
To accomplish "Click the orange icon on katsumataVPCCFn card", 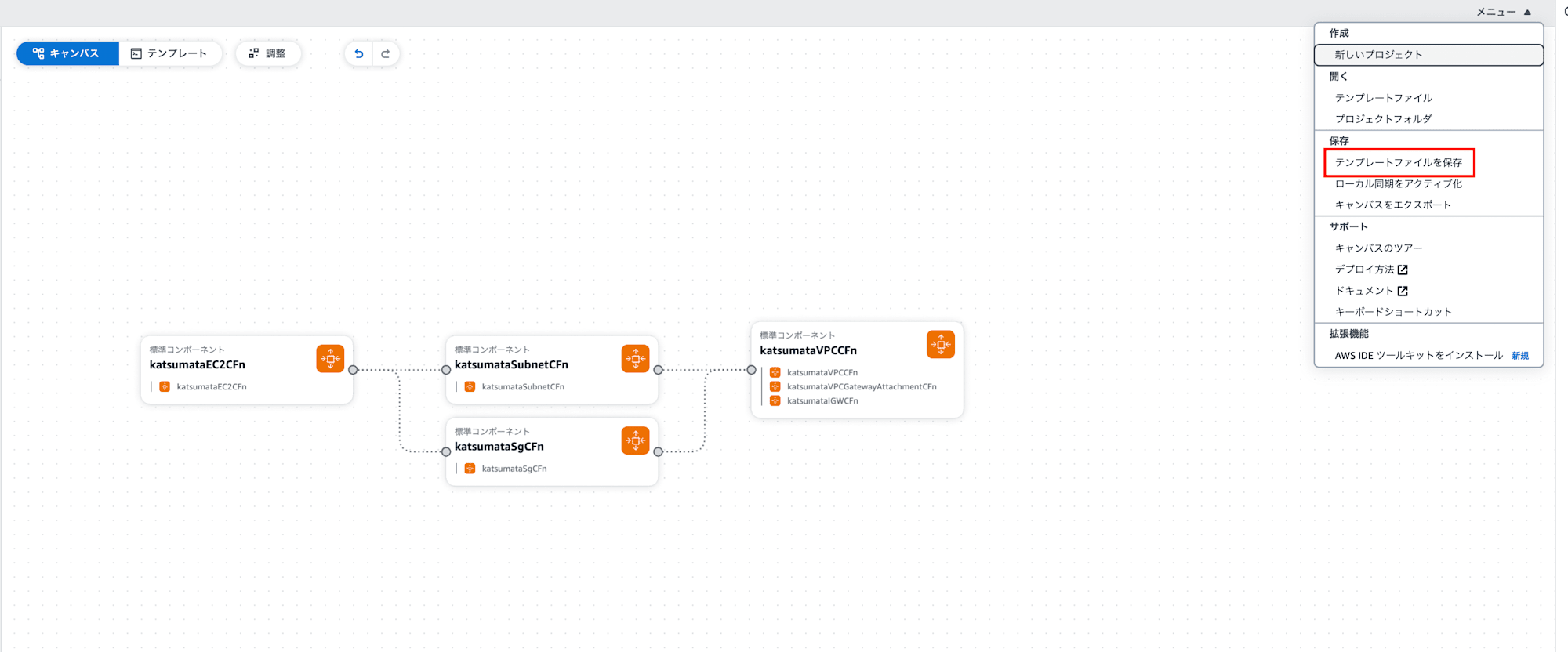I will pos(940,344).
